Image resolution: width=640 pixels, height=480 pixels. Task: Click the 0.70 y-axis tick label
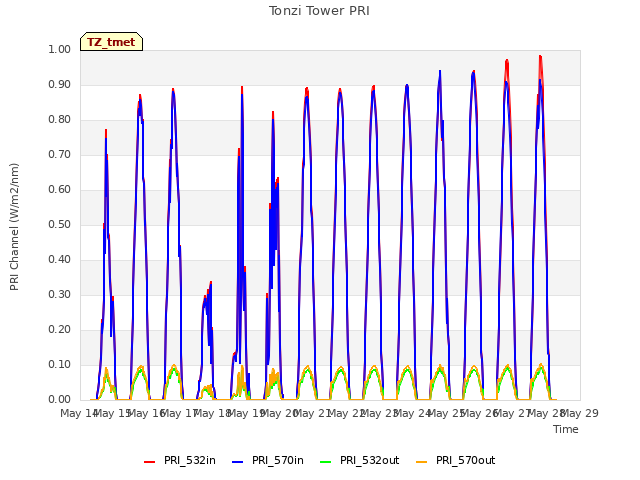[x=60, y=154]
